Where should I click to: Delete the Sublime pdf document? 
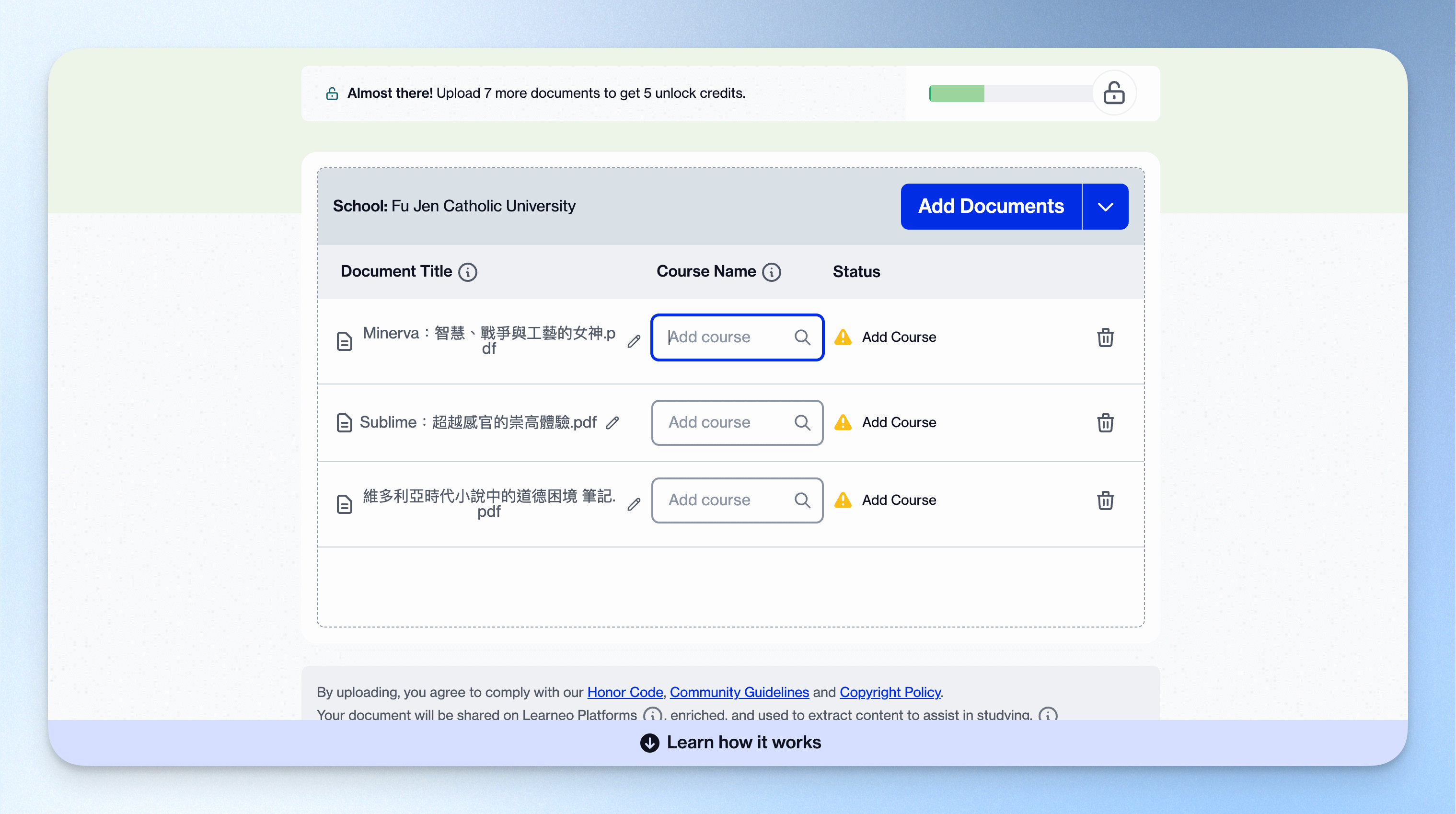[x=1105, y=423]
